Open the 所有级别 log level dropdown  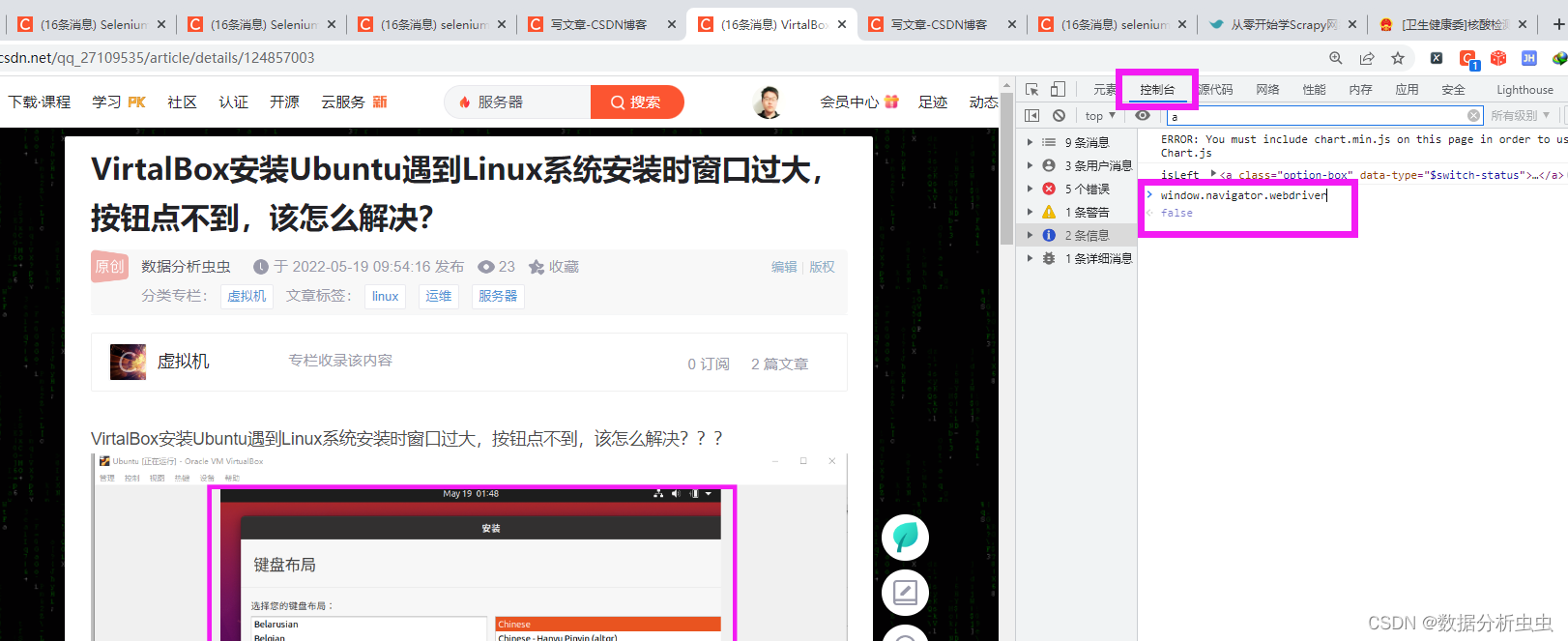1523,116
